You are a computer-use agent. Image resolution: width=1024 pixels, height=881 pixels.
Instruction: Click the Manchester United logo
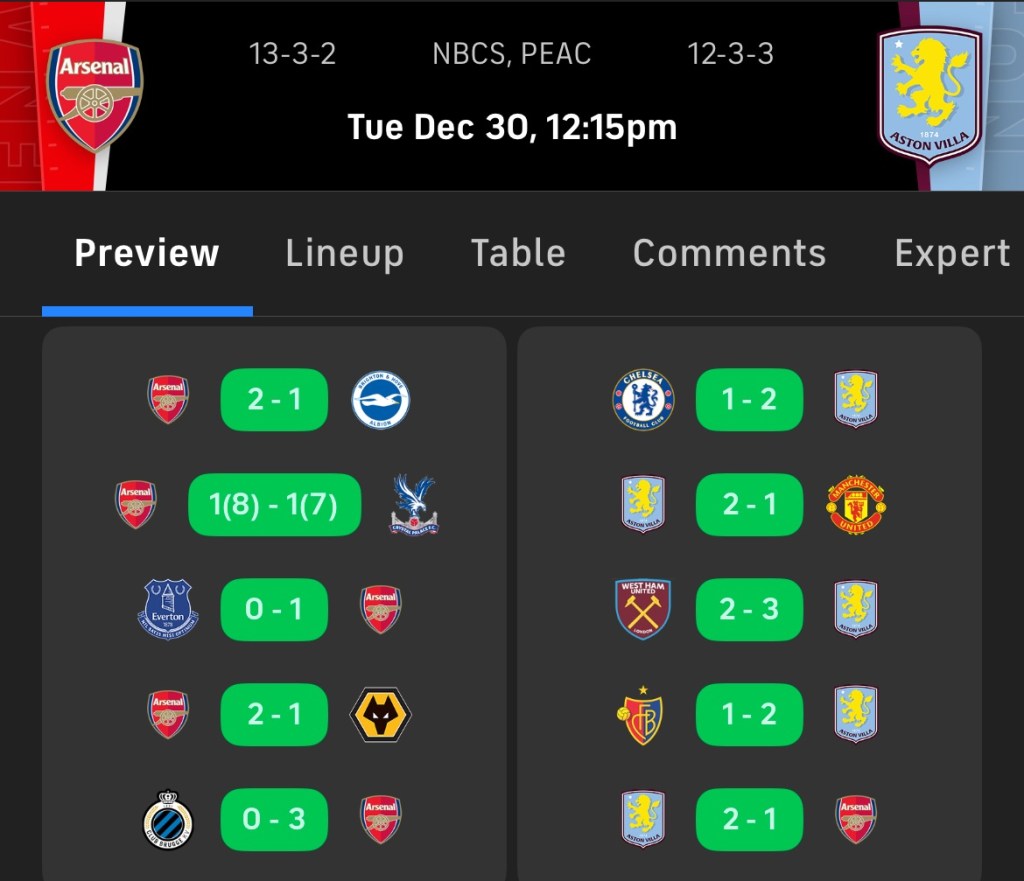[x=856, y=505]
